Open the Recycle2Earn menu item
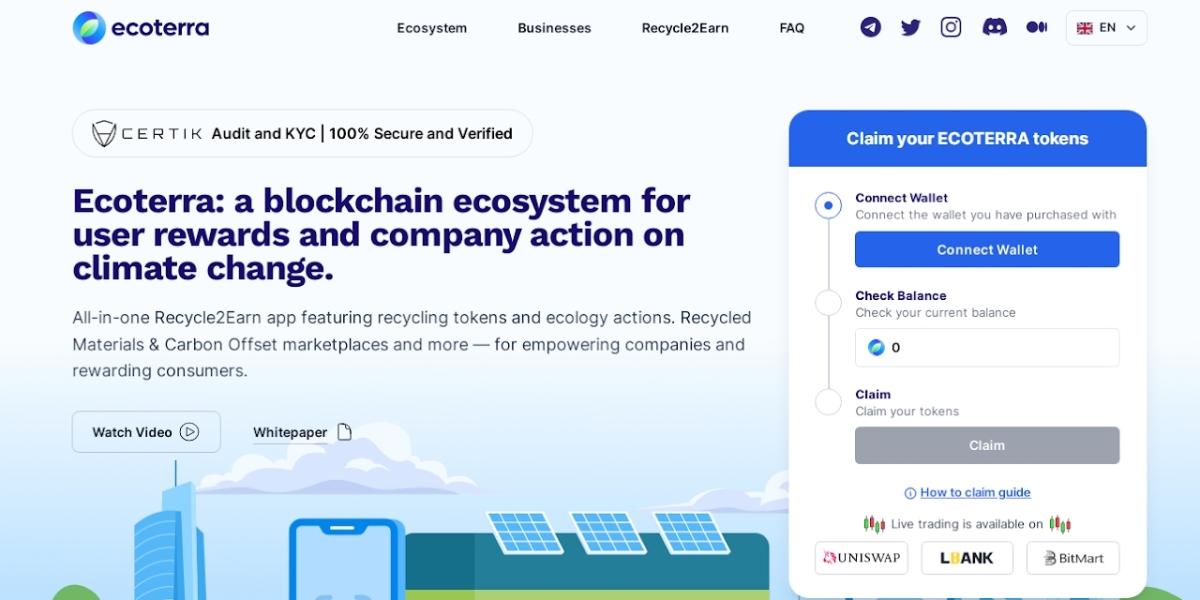Viewport: 1200px width, 600px height. point(685,28)
